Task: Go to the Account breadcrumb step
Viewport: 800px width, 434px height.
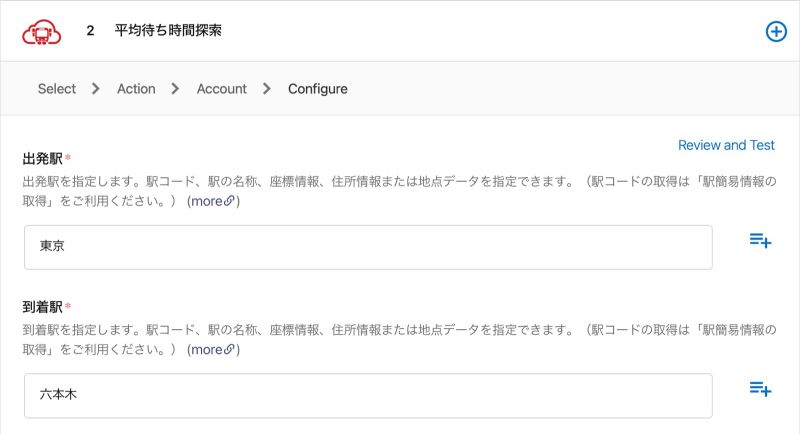Action: tap(221, 89)
